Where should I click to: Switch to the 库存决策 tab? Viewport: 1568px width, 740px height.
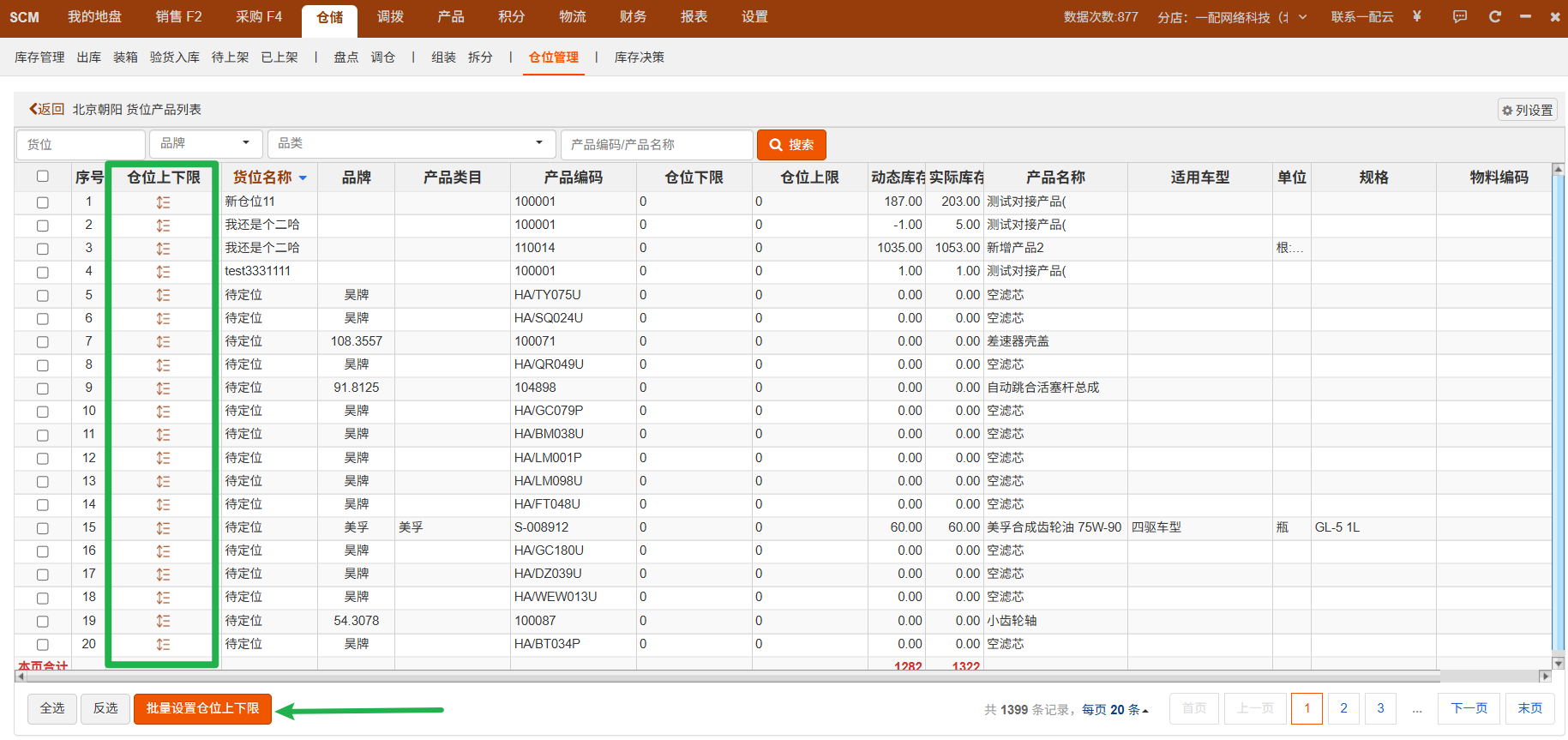click(x=640, y=57)
